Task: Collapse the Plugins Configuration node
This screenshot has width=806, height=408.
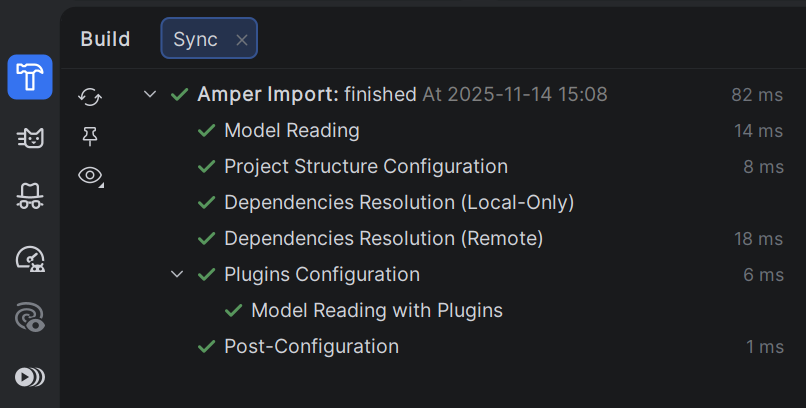Action: pos(177,274)
